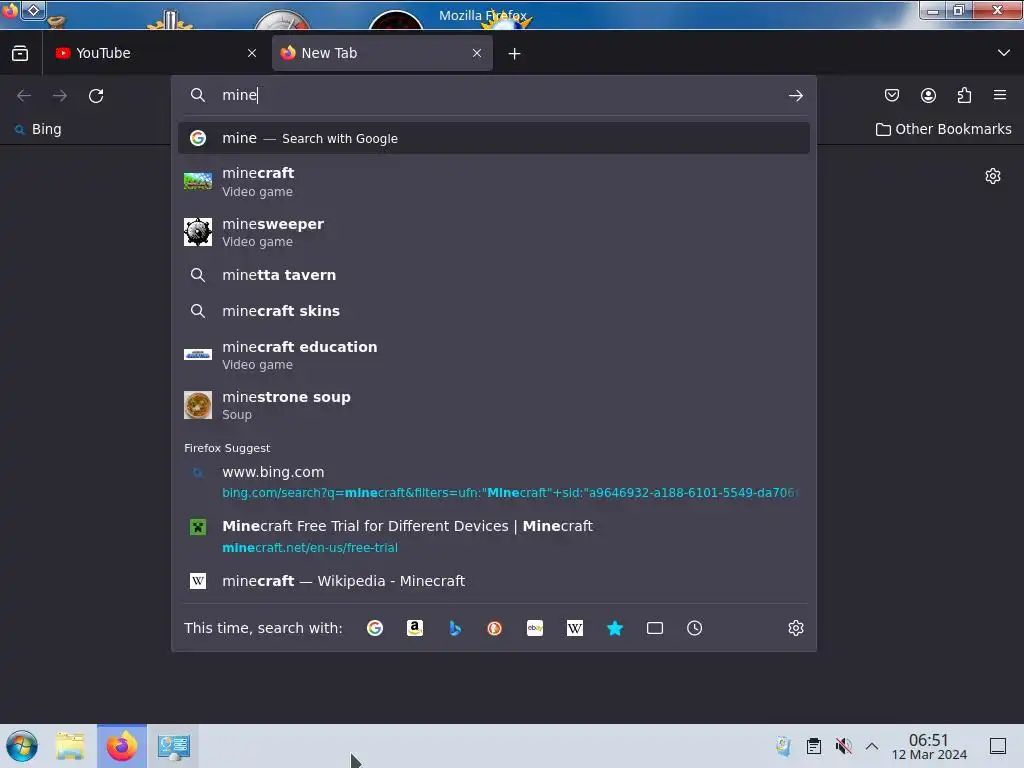Search bookmarks using star icon
Screen dimensions: 1024x768
click(x=615, y=628)
